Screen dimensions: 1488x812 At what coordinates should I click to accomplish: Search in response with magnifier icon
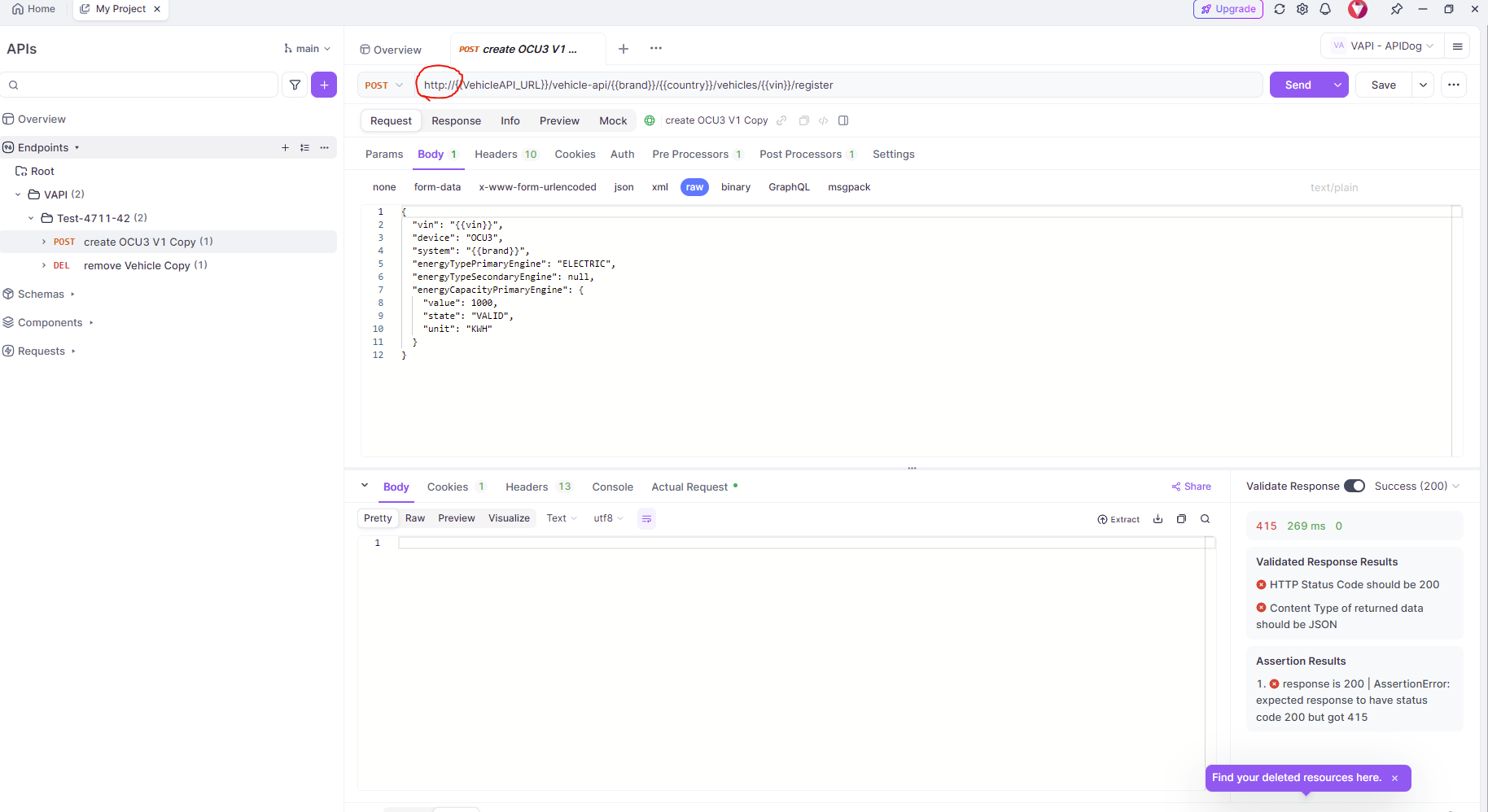[1206, 519]
